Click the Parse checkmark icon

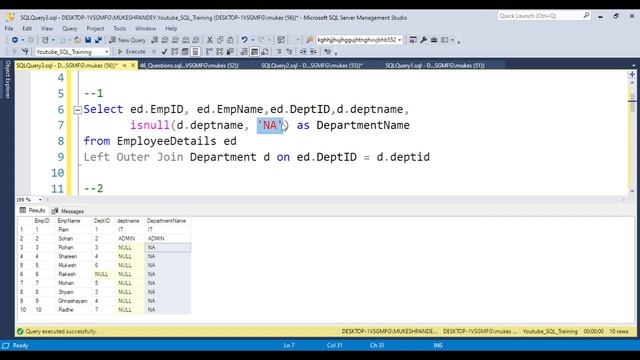164,52
